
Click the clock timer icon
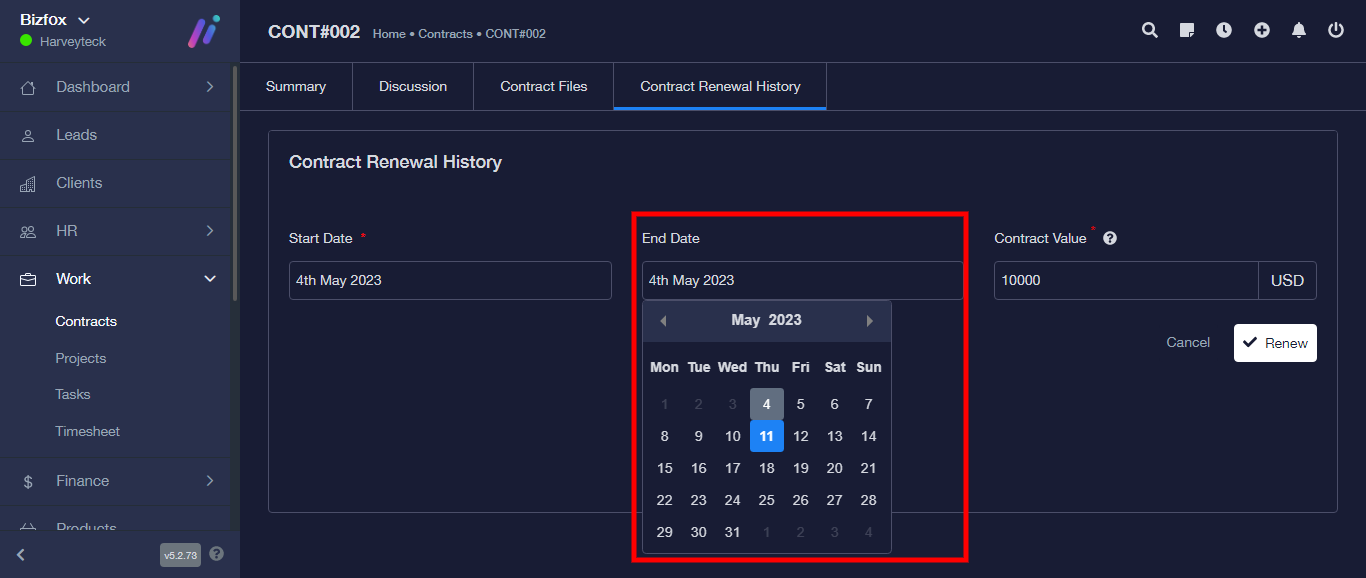pos(1224,30)
